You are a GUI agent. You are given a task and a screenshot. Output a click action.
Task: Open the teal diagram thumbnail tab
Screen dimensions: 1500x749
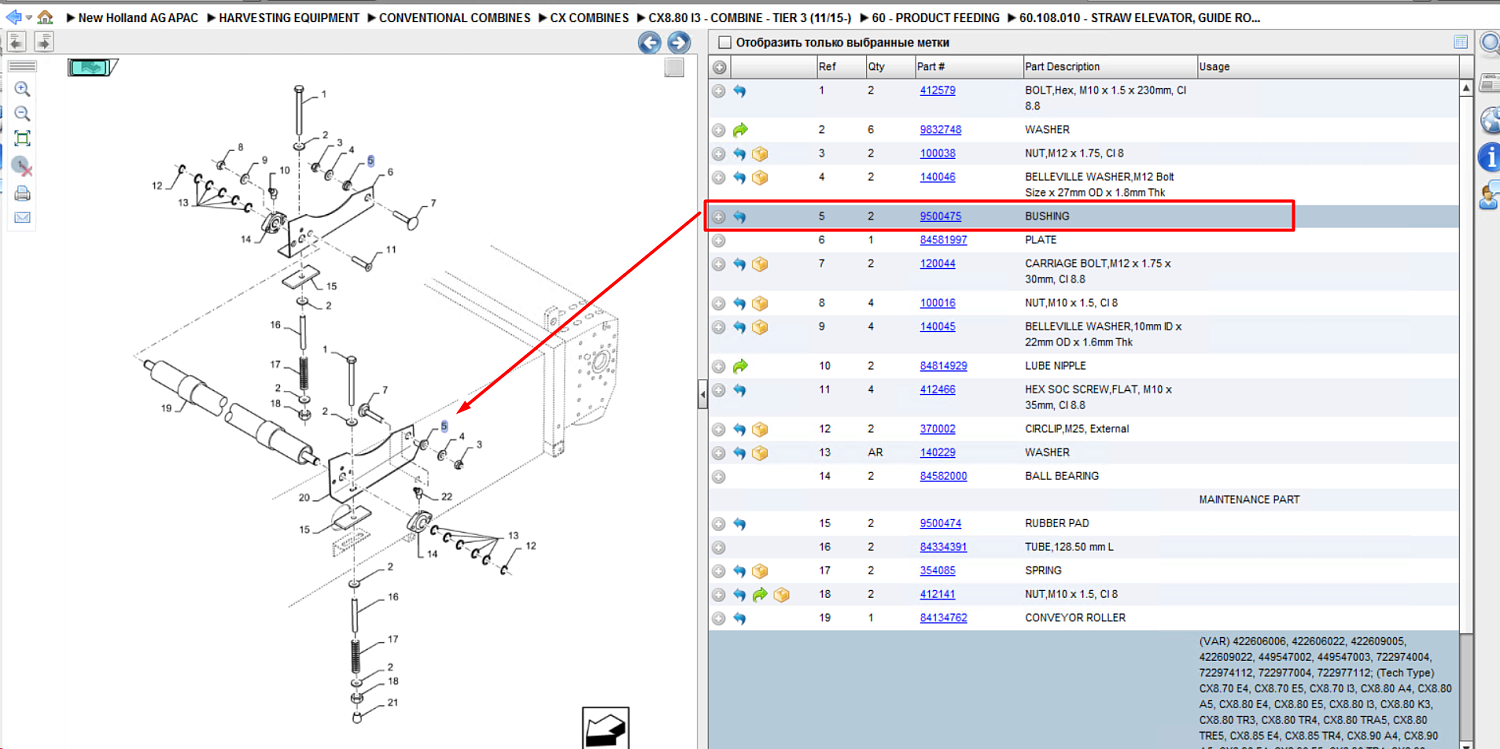click(x=92, y=67)
